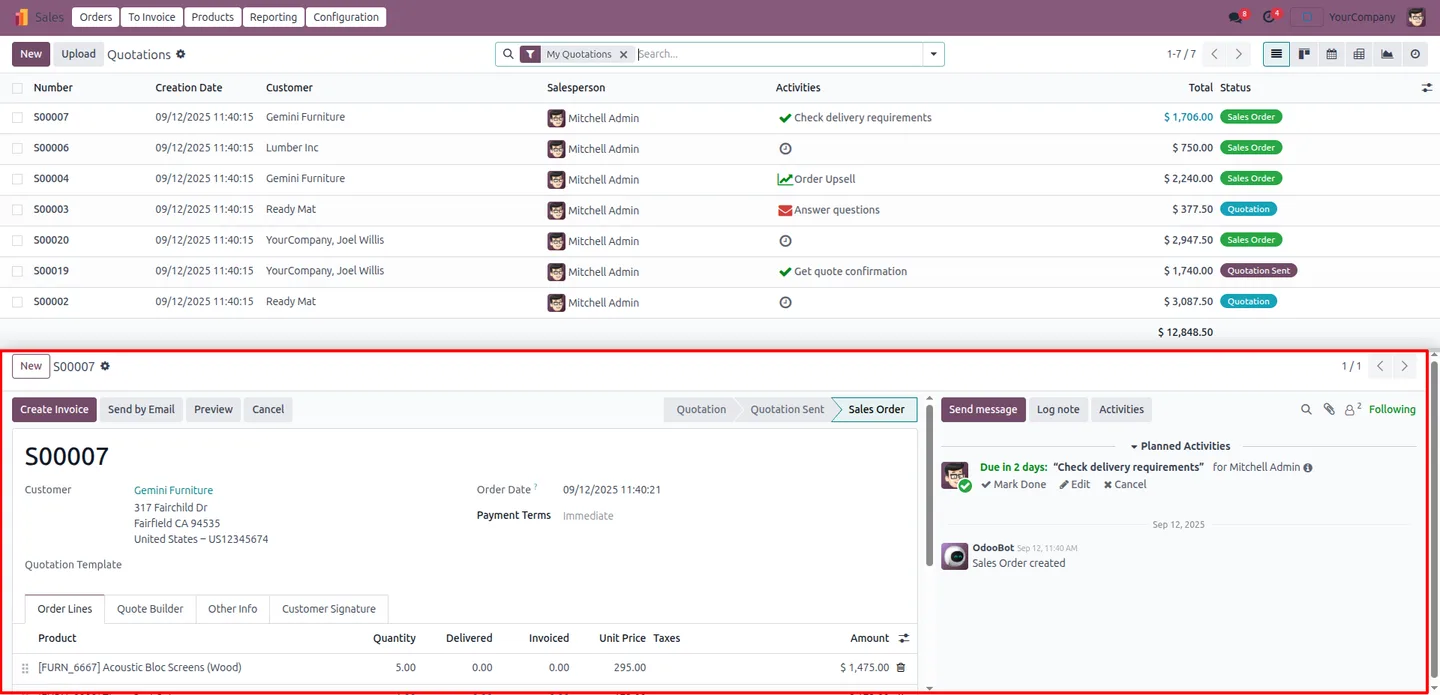Click the clock activity icon for S00006
1440x695 pixels.
pyautogui.click(x=785, y=148)
